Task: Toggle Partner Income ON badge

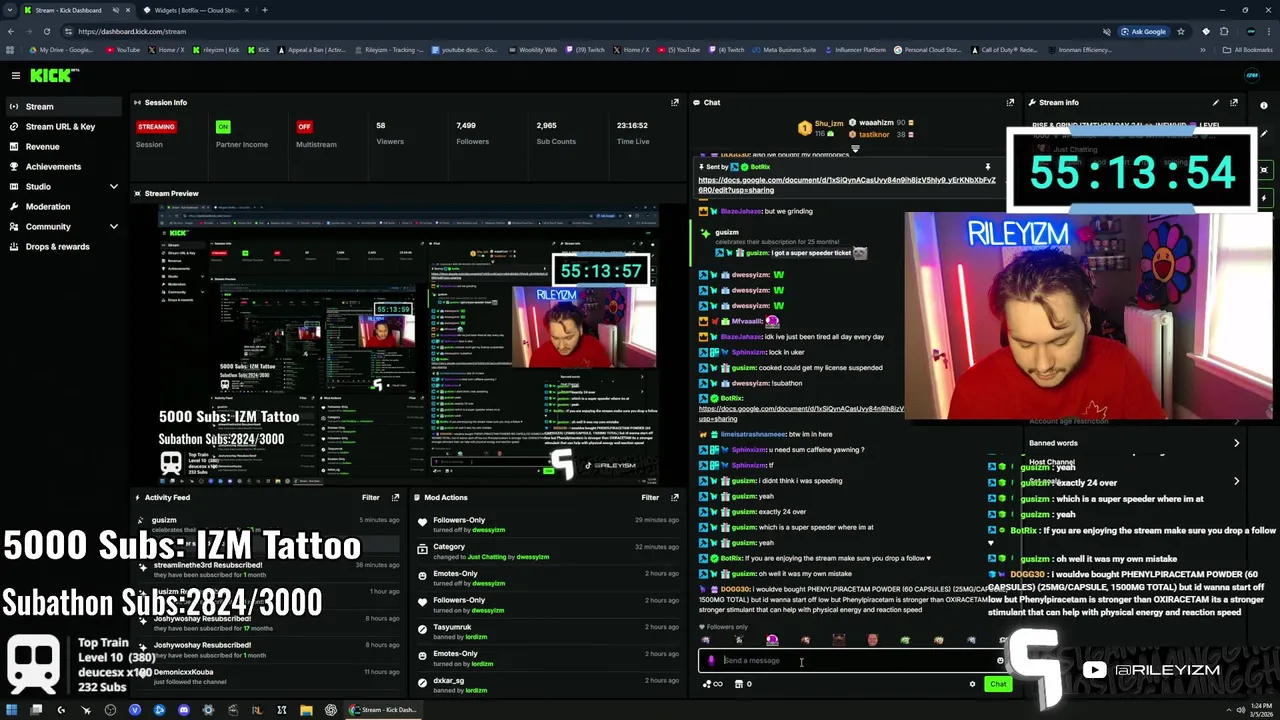Action: click(223, 127)
